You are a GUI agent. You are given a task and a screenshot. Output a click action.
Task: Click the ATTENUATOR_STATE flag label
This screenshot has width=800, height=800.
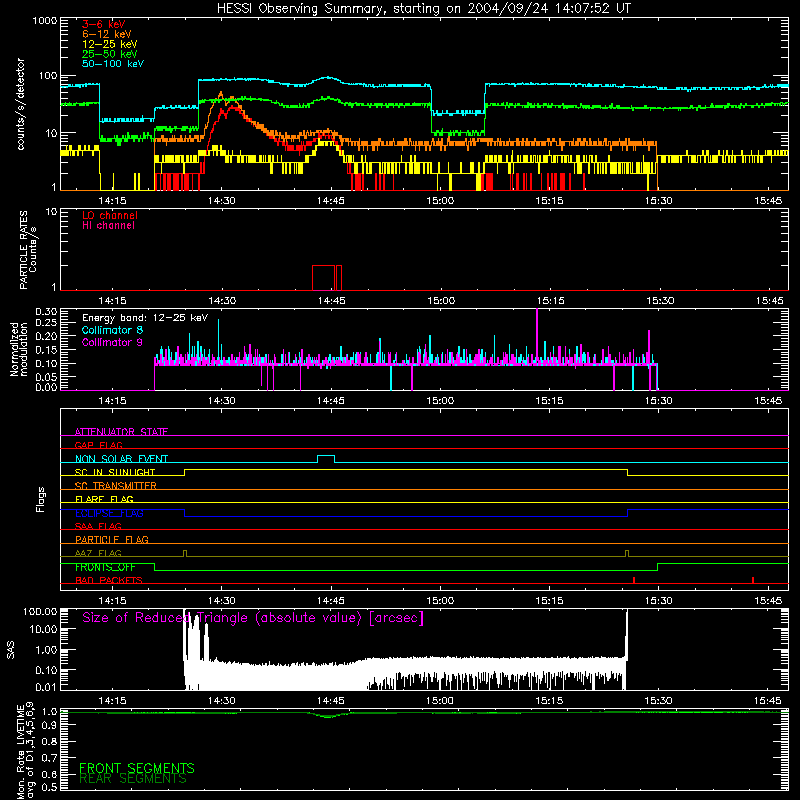point(121,432)
